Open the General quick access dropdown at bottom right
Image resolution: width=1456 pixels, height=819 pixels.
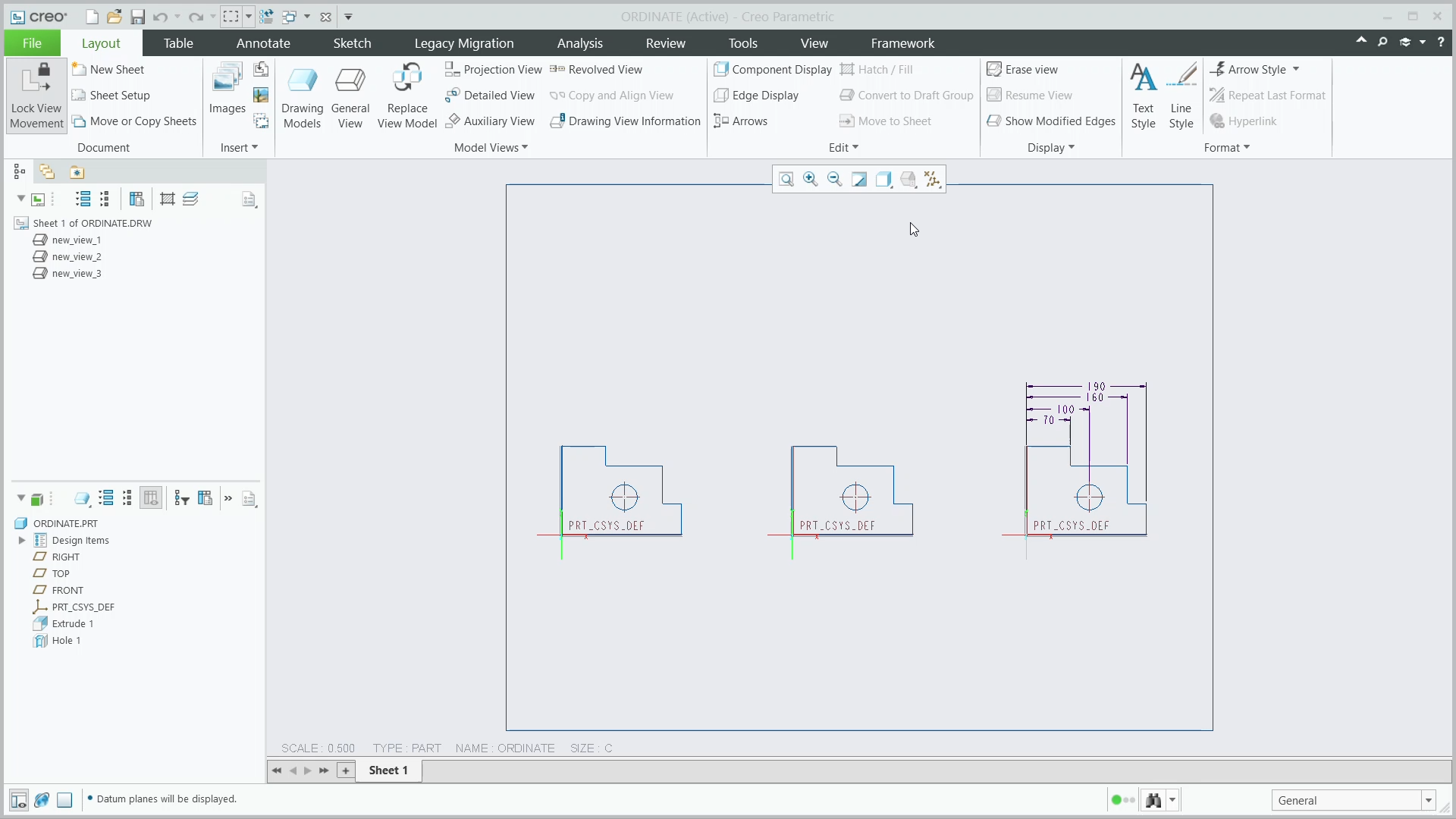[x=1429, y=800]
